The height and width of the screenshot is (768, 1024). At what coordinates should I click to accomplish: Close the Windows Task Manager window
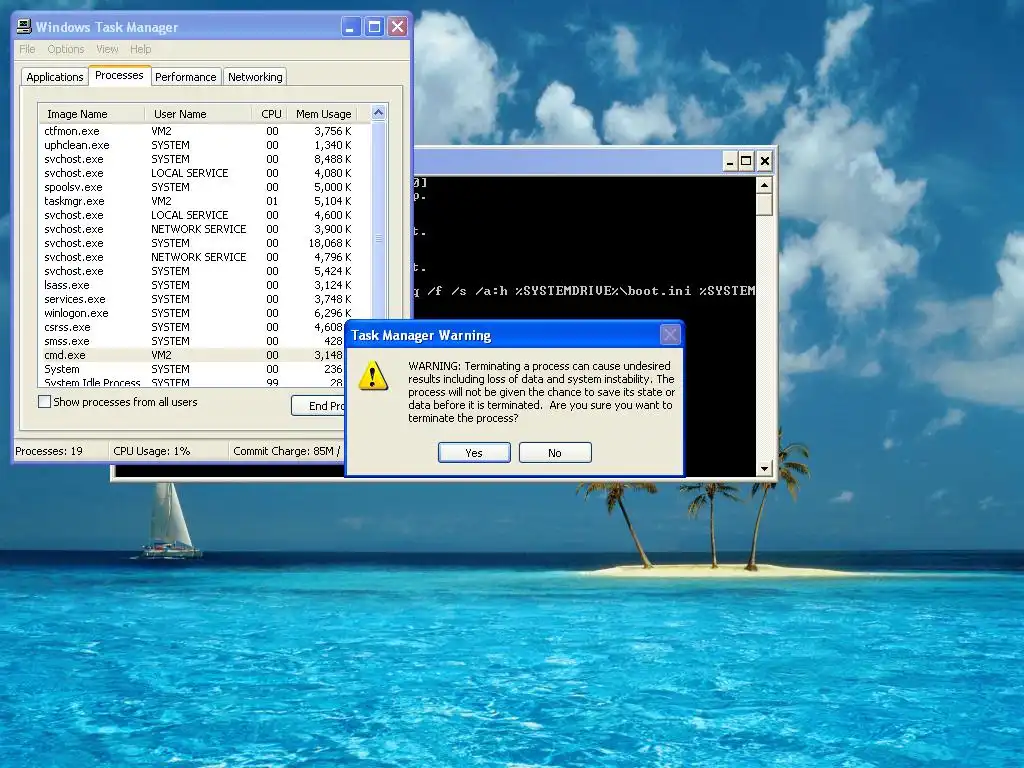pos(398,27)
